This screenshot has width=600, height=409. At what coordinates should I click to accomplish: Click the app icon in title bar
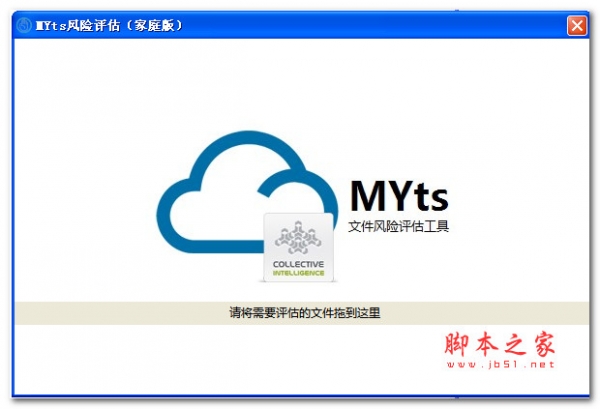coord(24,26)
